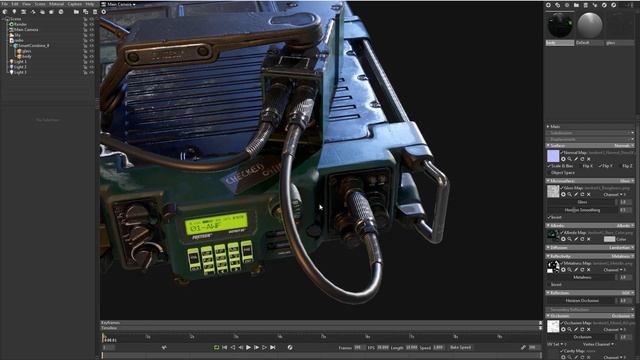Select Light 2 in scene tree
Viewport: 640px width, 360px height.
[x=20, y=67]
